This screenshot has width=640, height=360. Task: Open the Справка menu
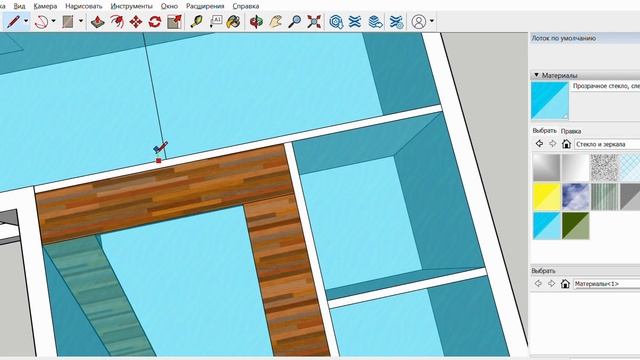[x=246, y=6]
